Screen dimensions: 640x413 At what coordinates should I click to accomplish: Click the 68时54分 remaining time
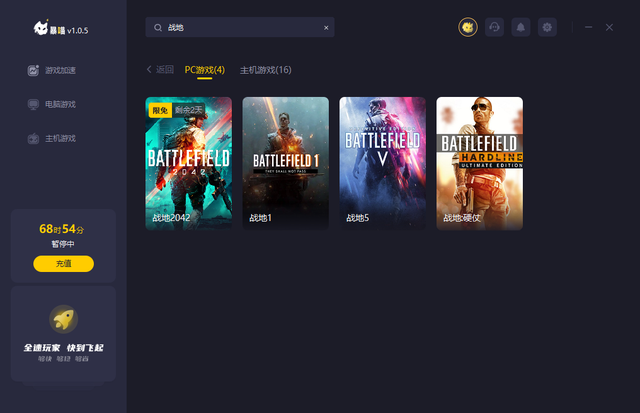[x=62, y=229]
